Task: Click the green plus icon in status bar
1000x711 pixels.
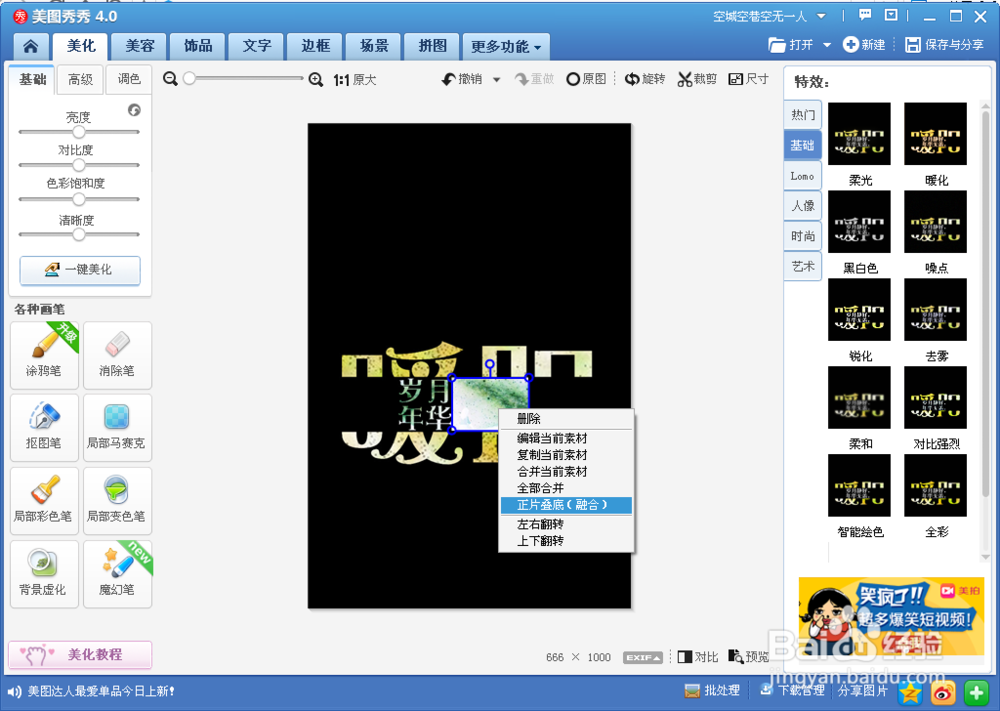Action: (x=976, y=692)
